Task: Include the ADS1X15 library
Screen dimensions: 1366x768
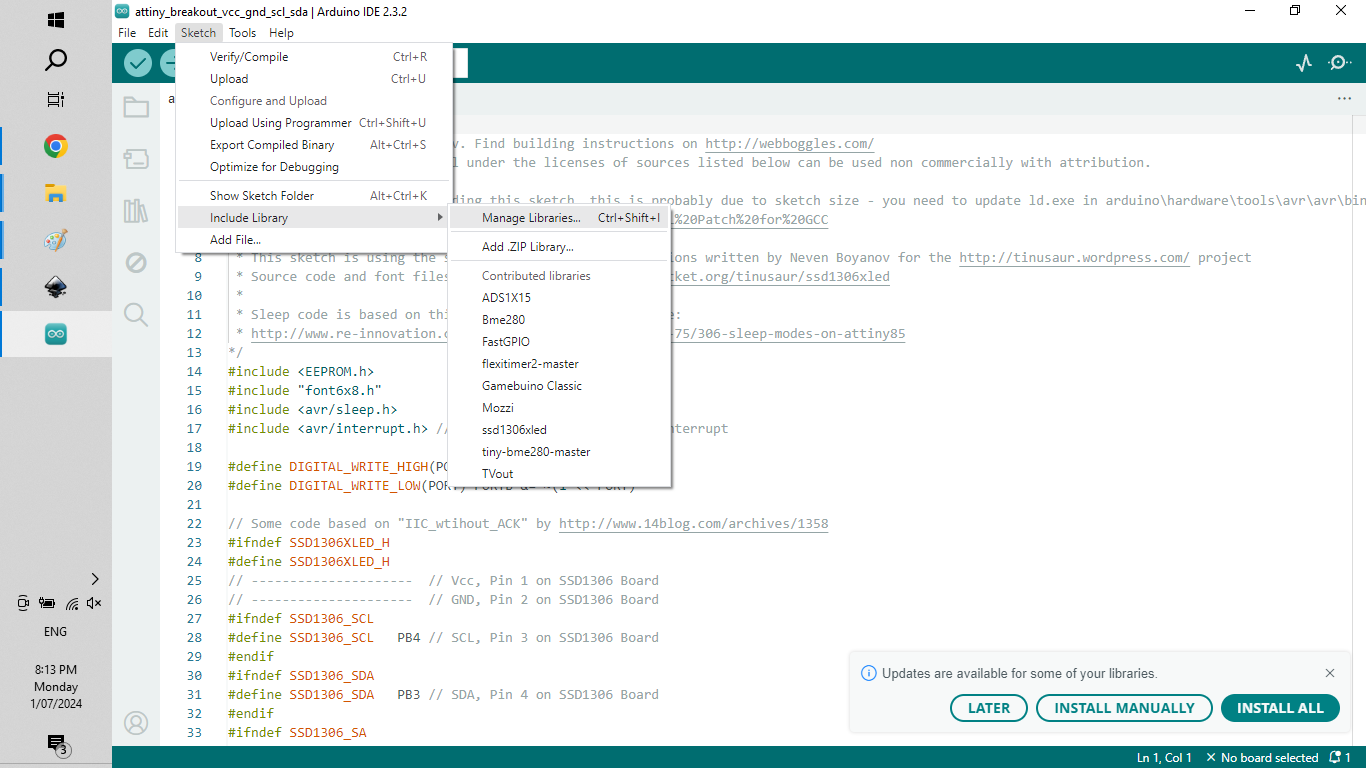Action: (x=559, y=298)
